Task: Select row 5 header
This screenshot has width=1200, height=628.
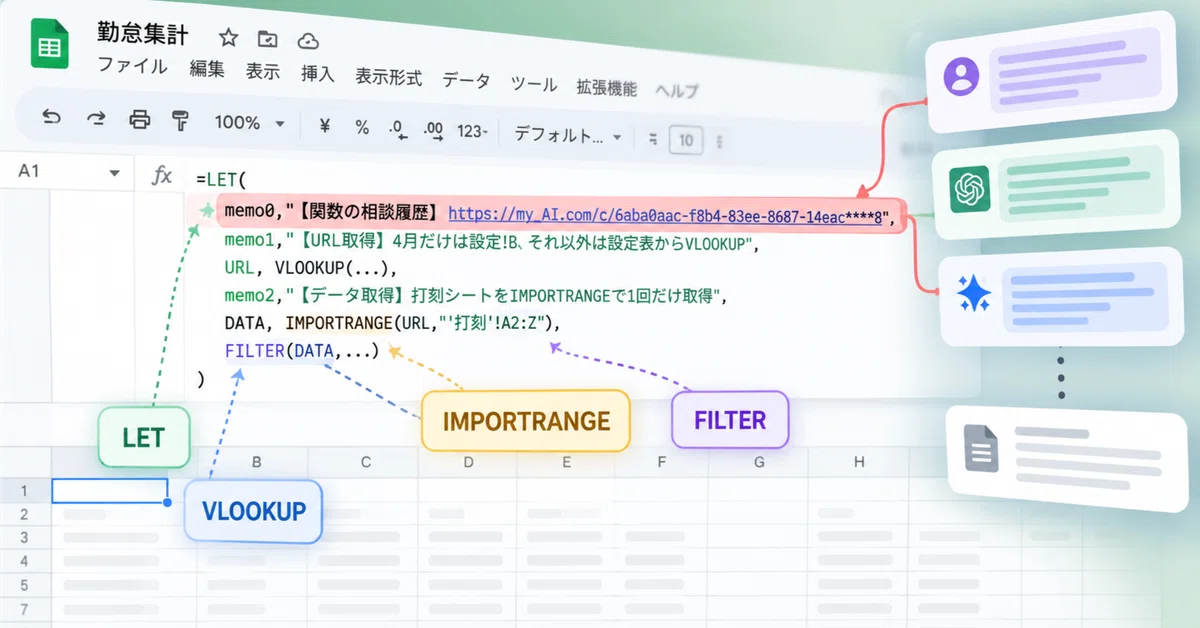Action: [x=25, y=585]
